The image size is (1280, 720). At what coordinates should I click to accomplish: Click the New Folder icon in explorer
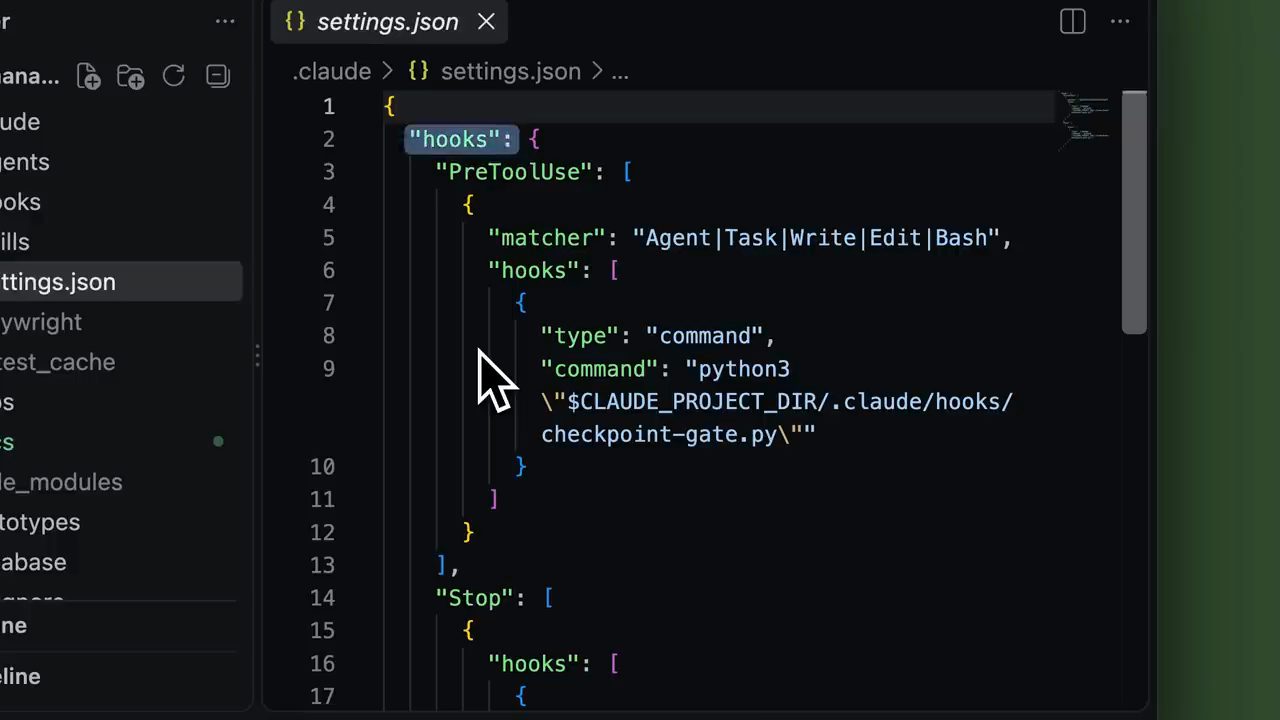pos(131,76)
